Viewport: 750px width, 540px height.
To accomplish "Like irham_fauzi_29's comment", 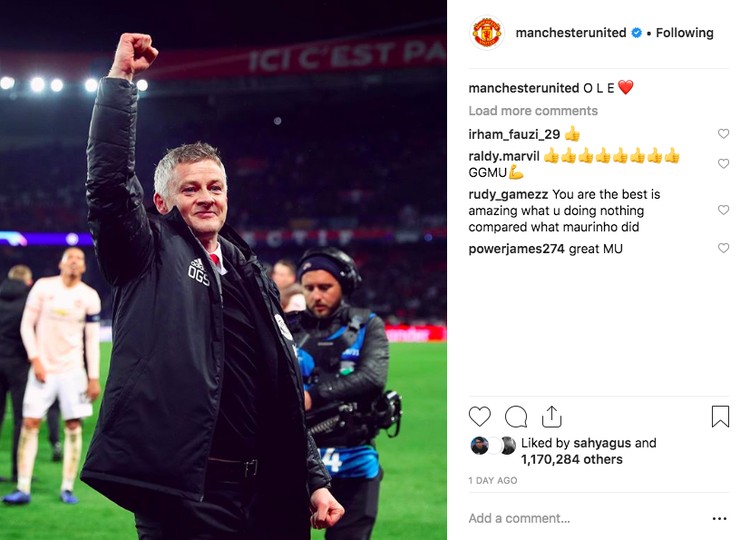I will click(723, 134).
